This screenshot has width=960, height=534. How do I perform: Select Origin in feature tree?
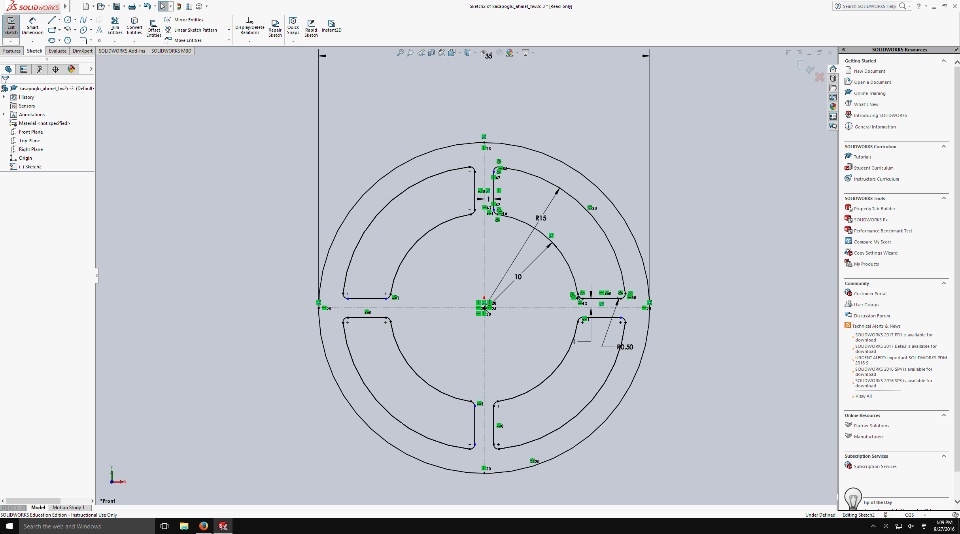25,158
